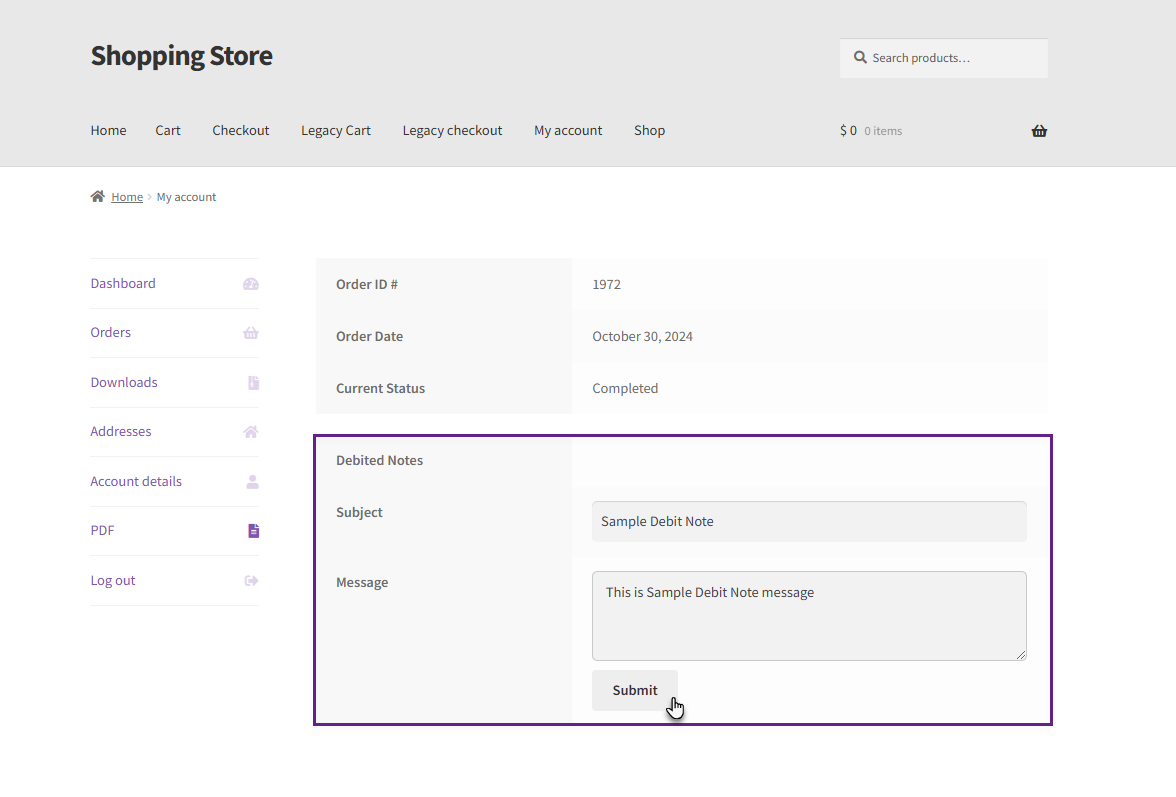Click the search magnifier icon
This screenshot has width=1176, height=797.
pyautogui.click(x=860, y=57)
